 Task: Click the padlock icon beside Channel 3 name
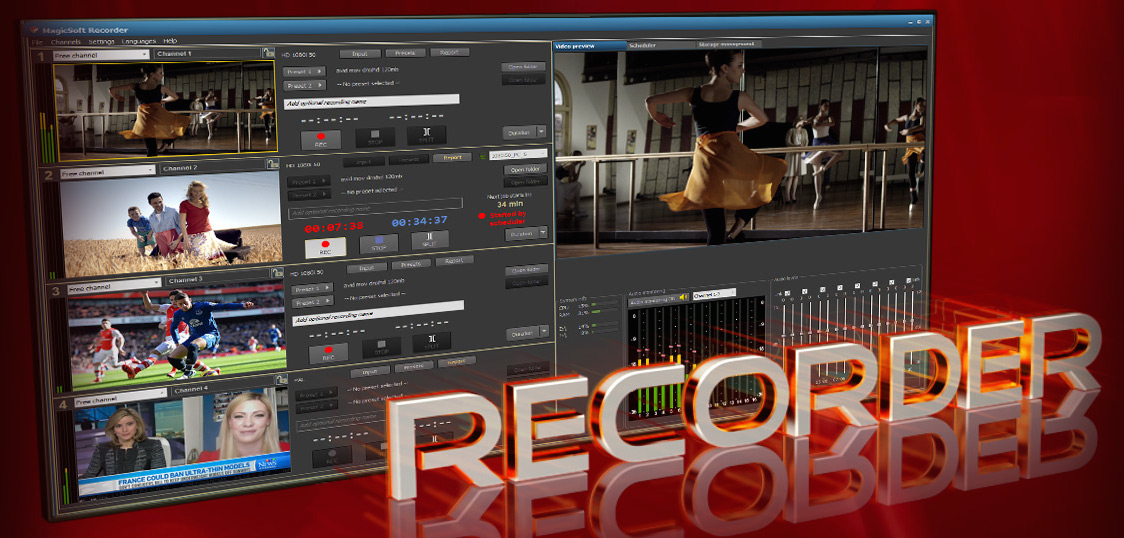click(x=276, y=273)
